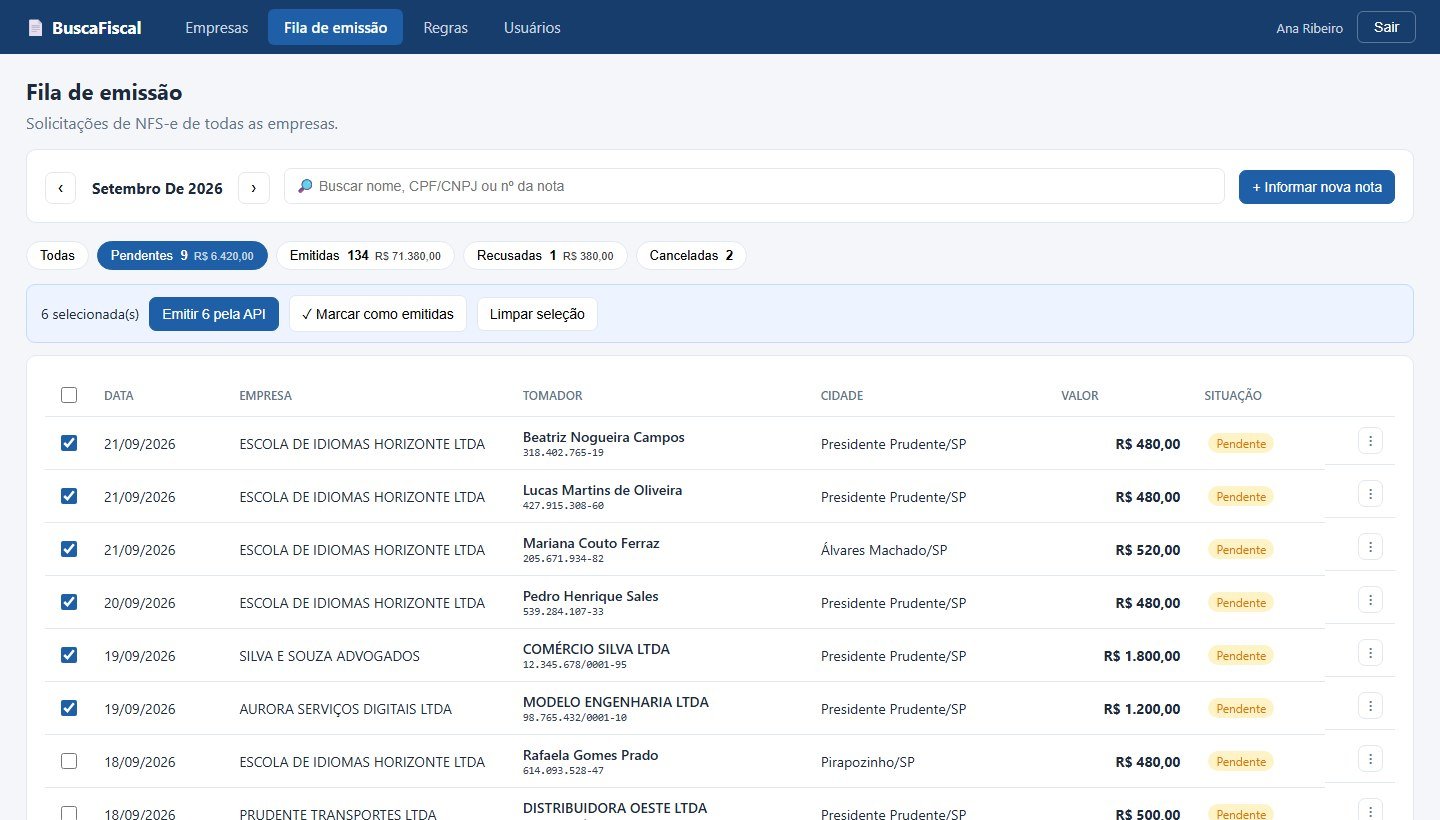Go to previous month with left chevron
The width and height of the screenshot is (1440, 820).
click(61, 188)
